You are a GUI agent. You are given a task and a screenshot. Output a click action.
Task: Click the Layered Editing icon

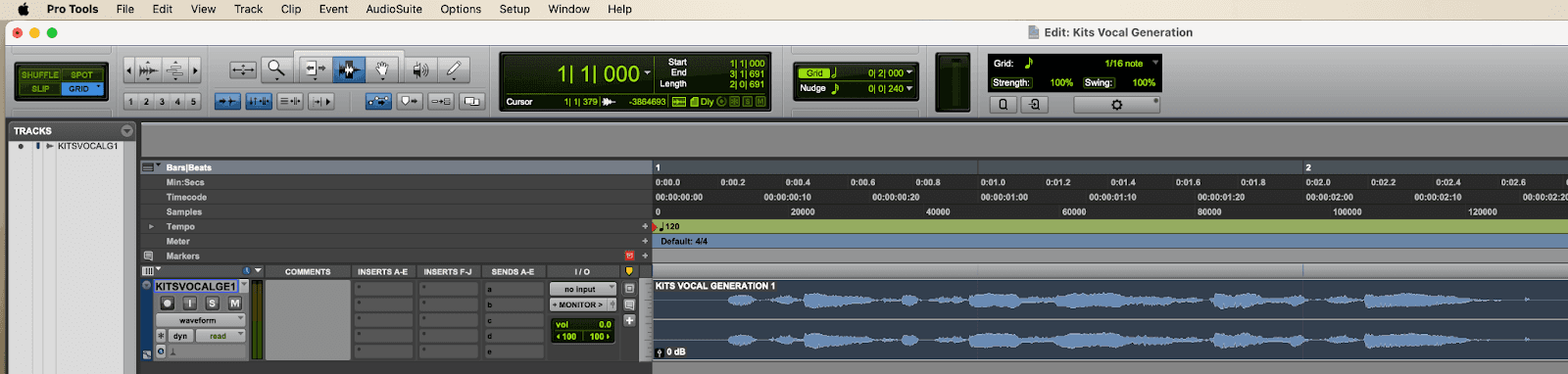pyautogui.click(x=471, y=101)
